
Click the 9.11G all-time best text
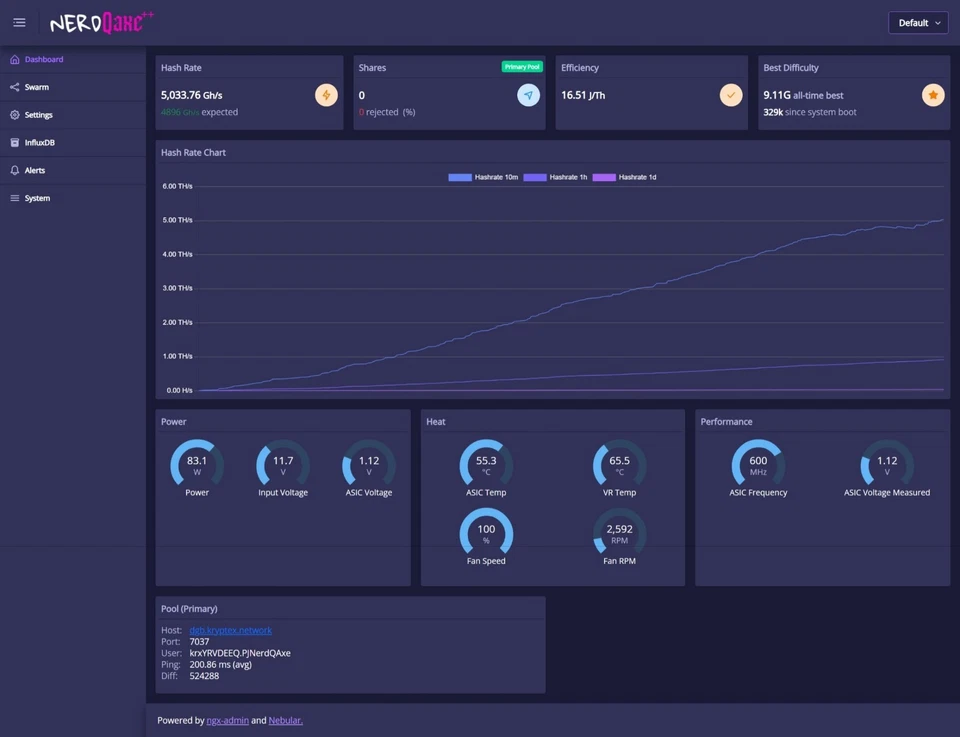click(803, 95)
